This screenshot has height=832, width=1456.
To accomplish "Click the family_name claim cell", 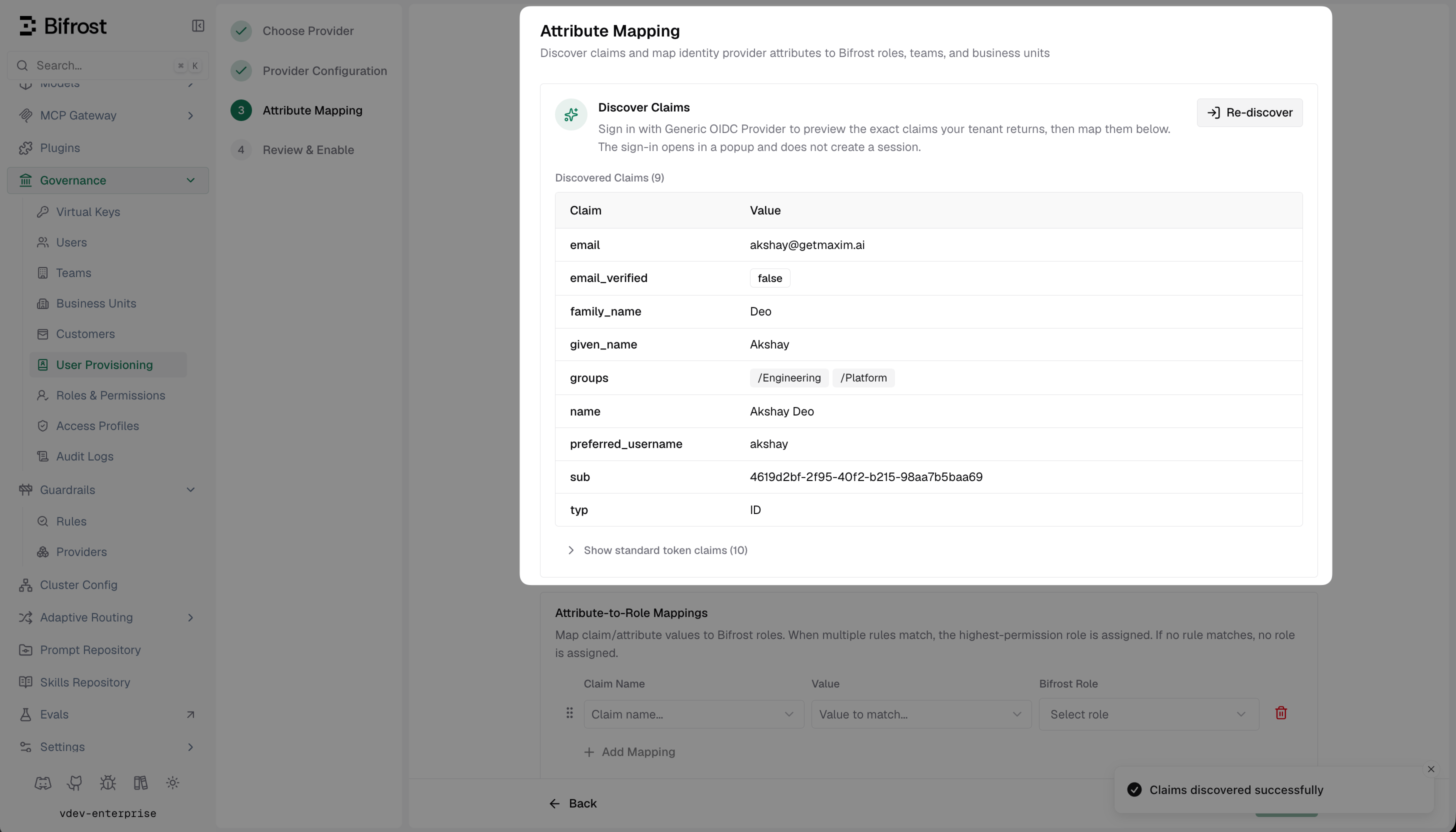I will click(605, 311).
